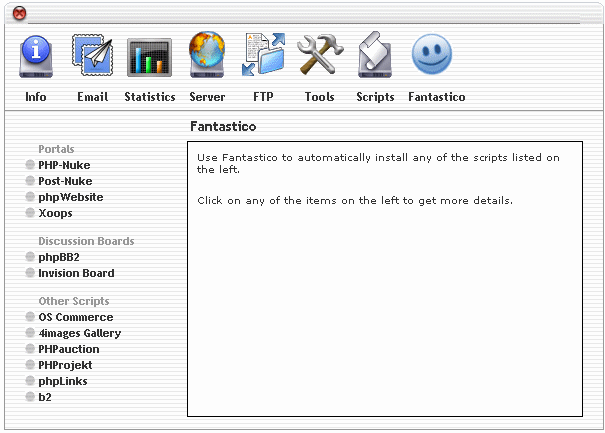Click the Scripts label in toolbar
The width and height of the screenshot is (605, 433).
point(375,97)
